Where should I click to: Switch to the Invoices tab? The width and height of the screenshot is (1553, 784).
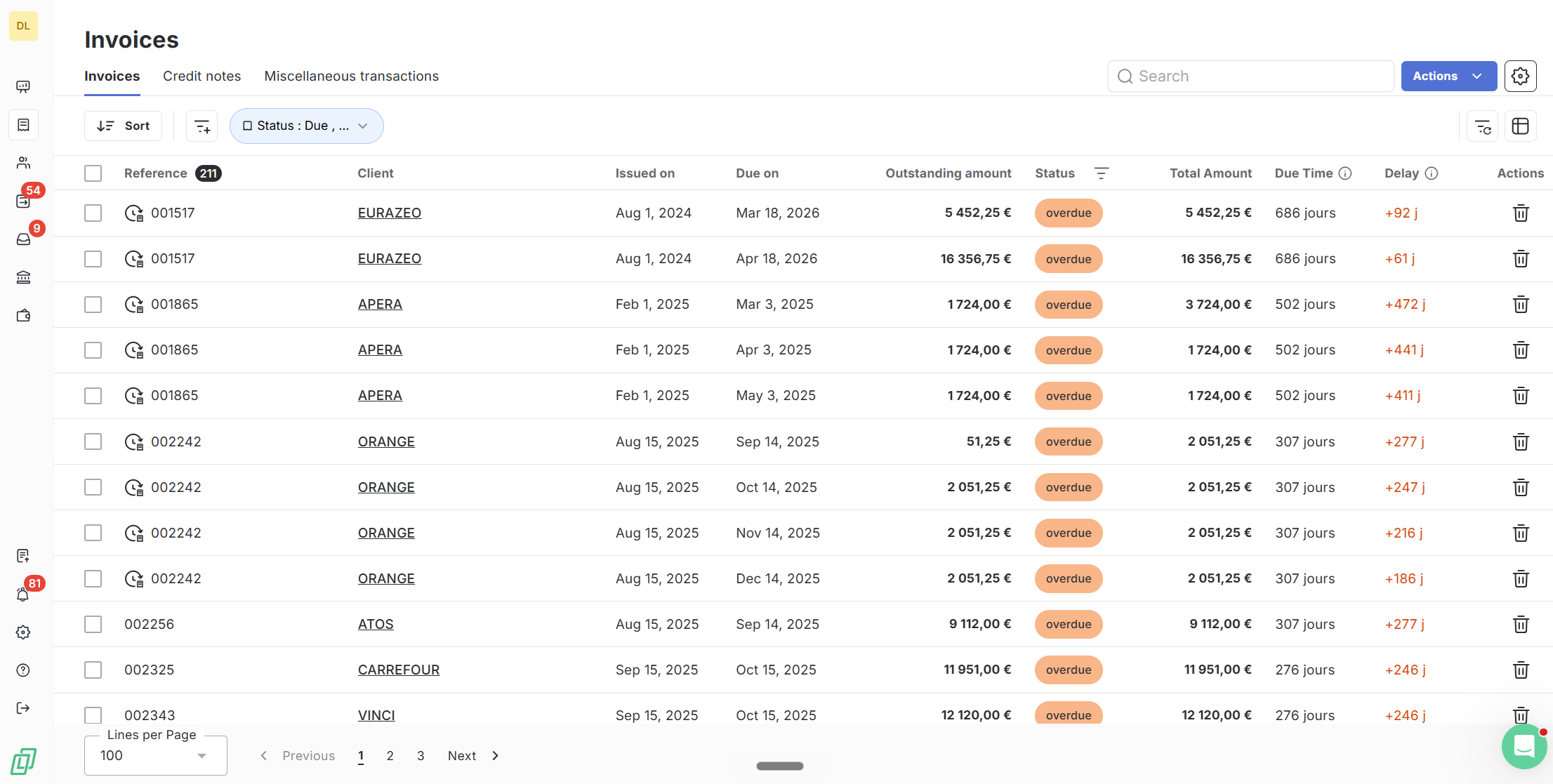[x=112, y=76]
